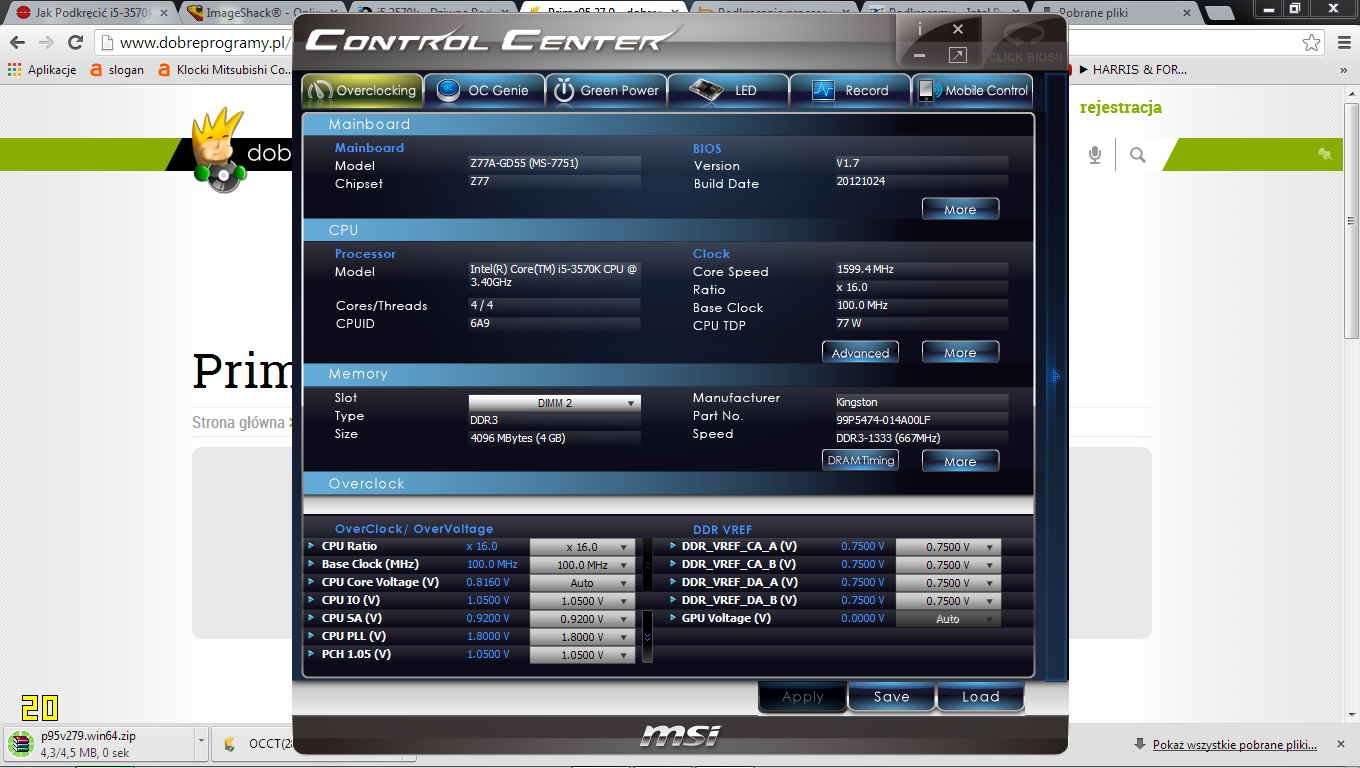Click More in the Memory section
The width and height of the screenshot is (1360, 768).
pos(960,460)
